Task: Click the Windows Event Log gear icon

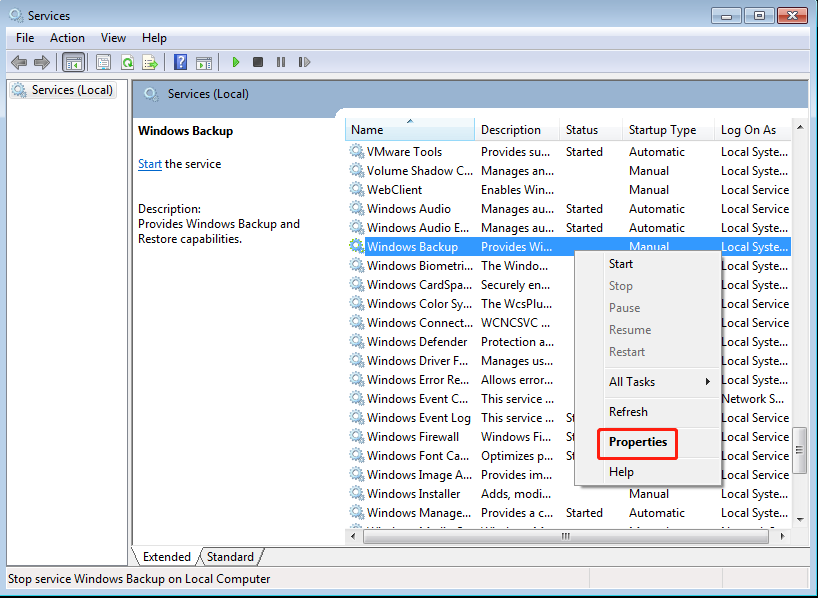Action: point(357,417)
